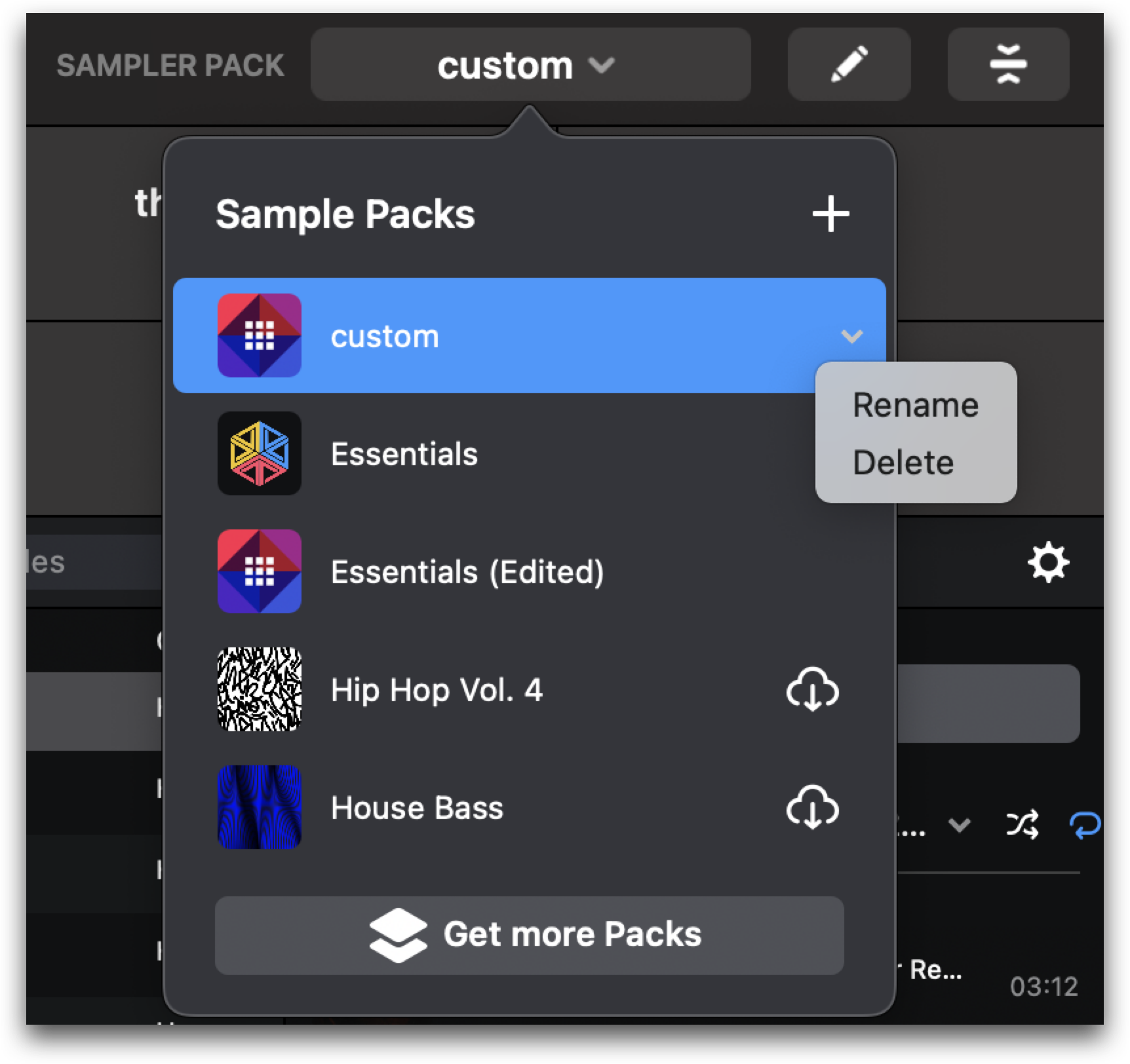Viewport: 1130px width, 1064px height.
Task: Select the custom pack row label
Action: click(x=385, y=337)
